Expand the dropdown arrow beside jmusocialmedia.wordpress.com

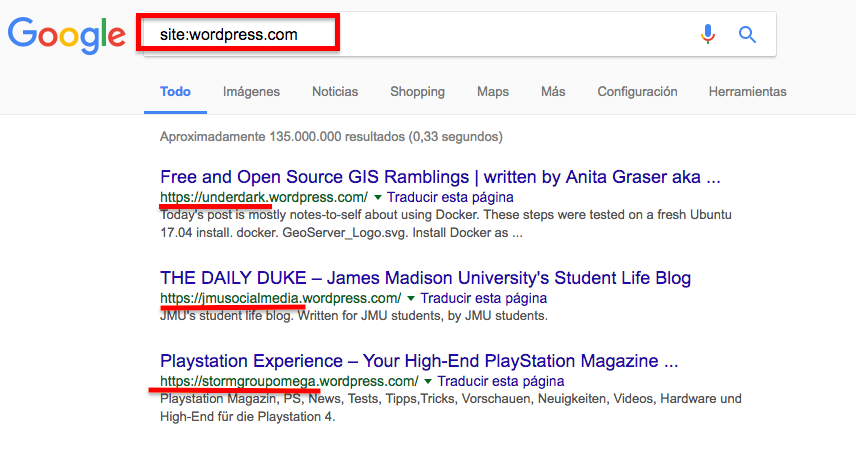coord(411,298)
